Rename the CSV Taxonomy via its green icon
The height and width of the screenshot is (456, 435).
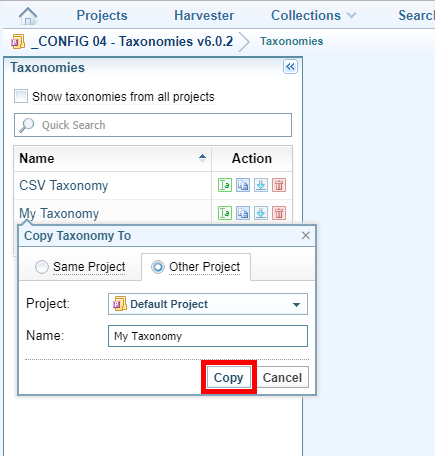pos(225,185)
